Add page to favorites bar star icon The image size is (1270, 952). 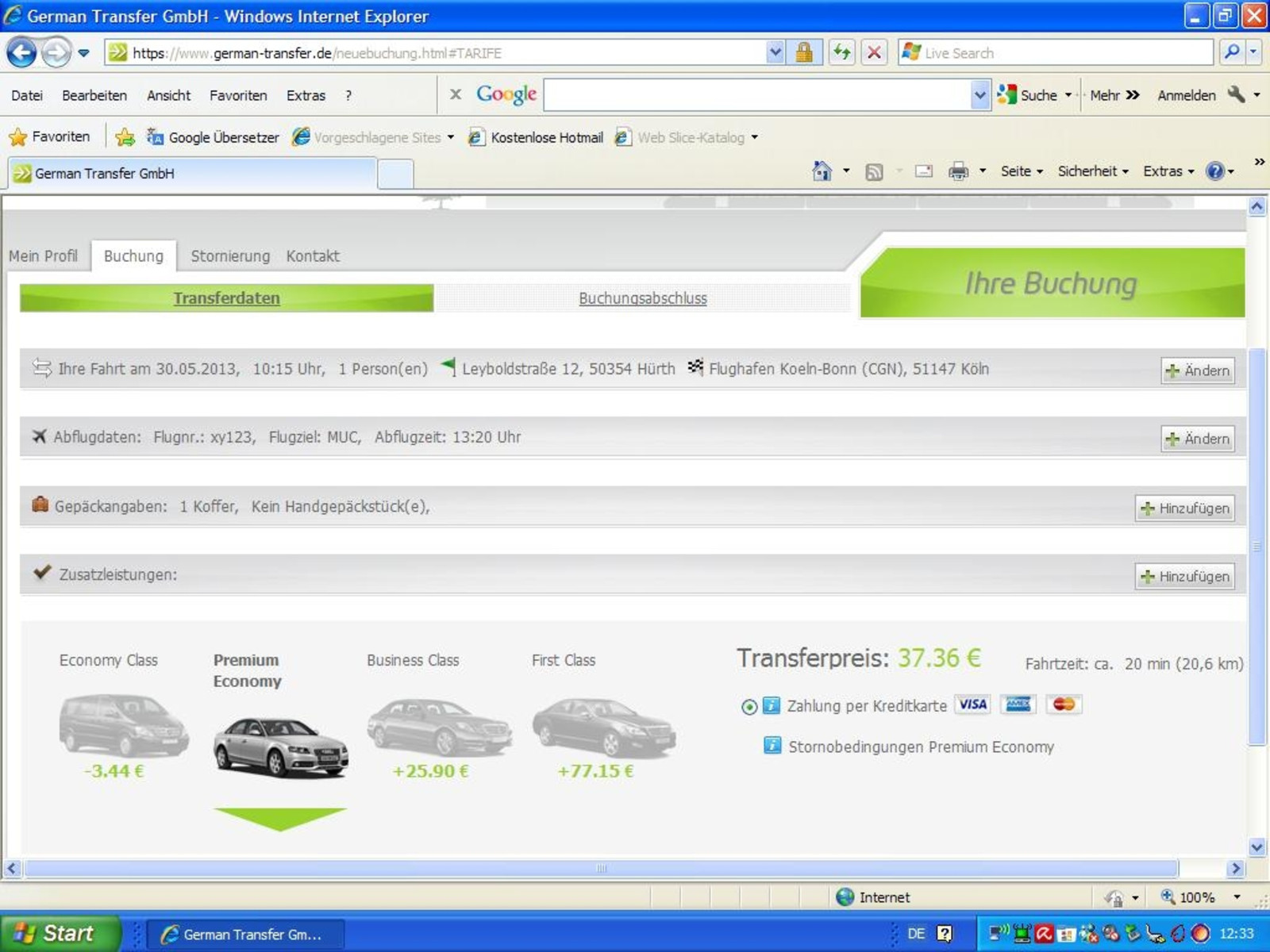(x=125, y=137)
